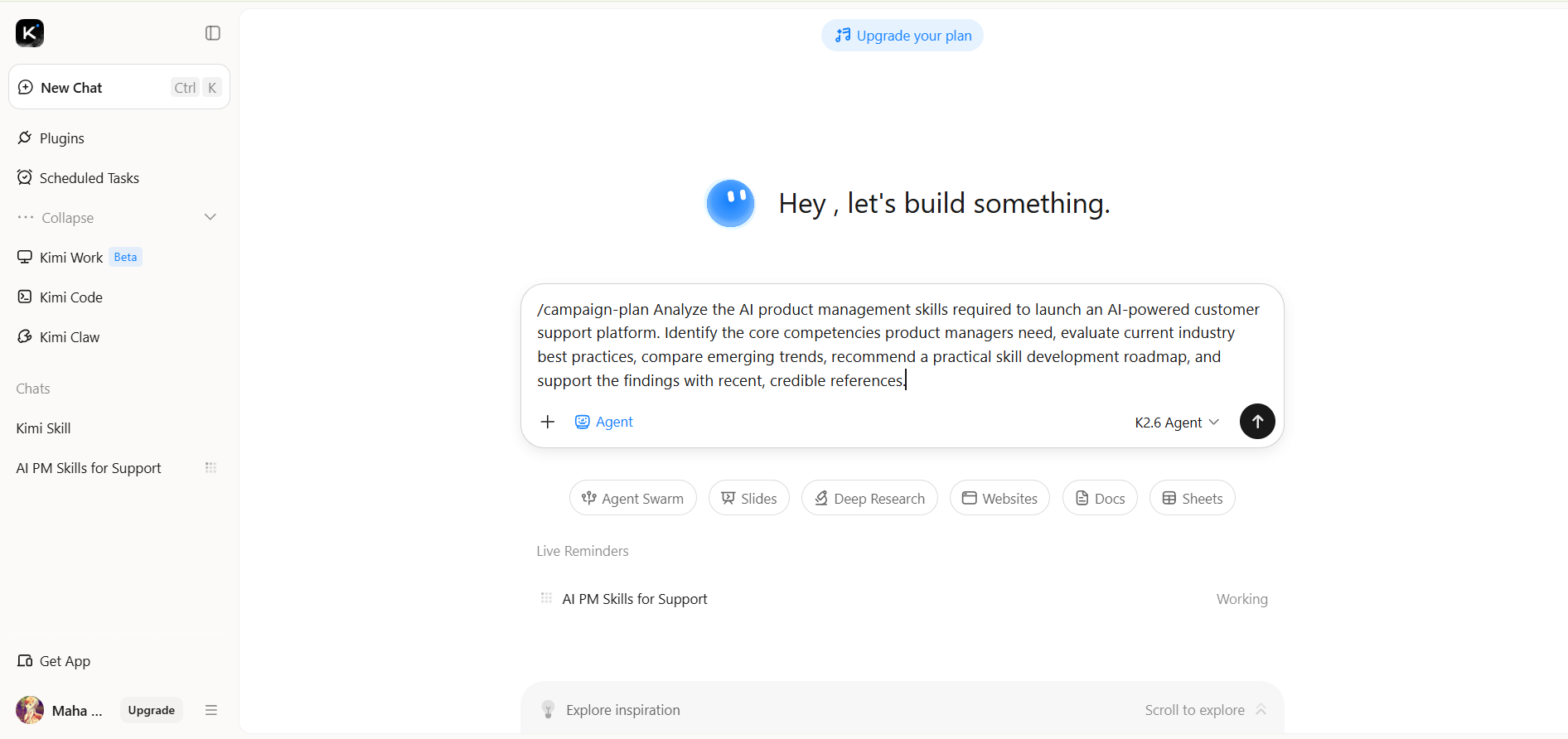This screenshot has width=1568, height=739.
Task: Select the Websites option
Action: tap(999, 498)
